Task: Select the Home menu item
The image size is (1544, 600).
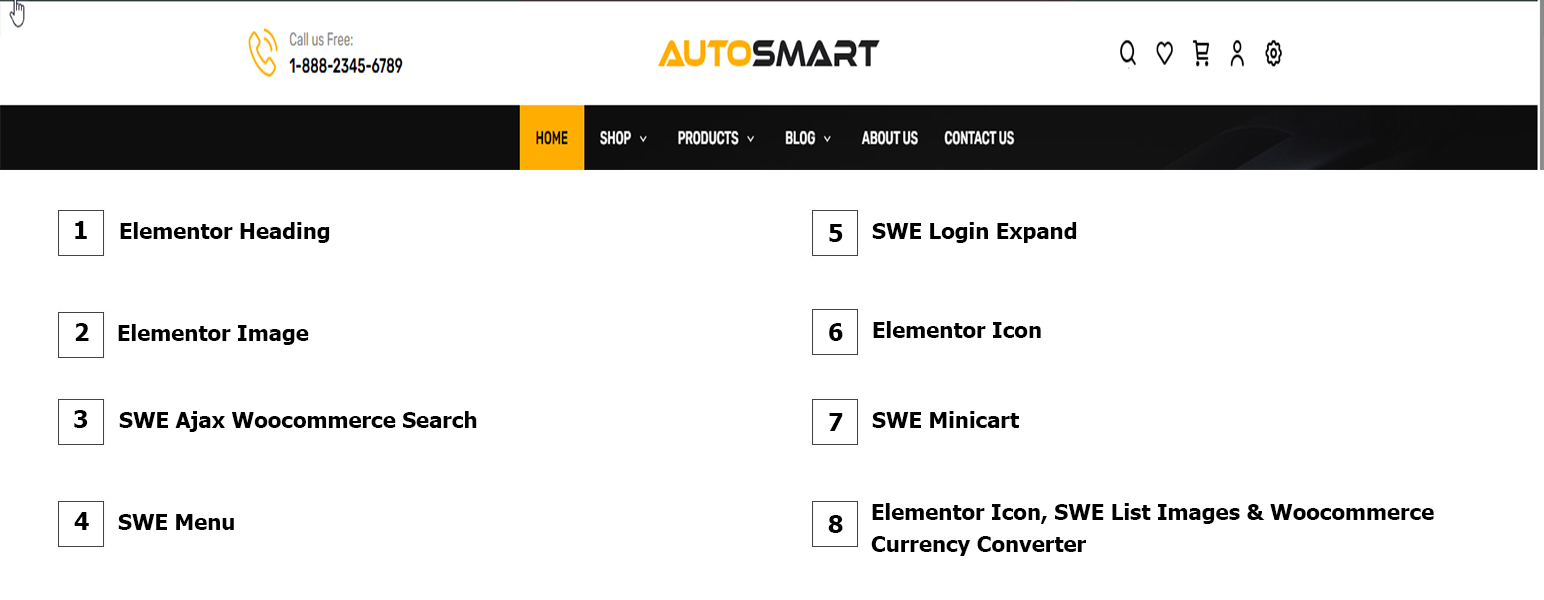Action: click(x=551, y=138)
